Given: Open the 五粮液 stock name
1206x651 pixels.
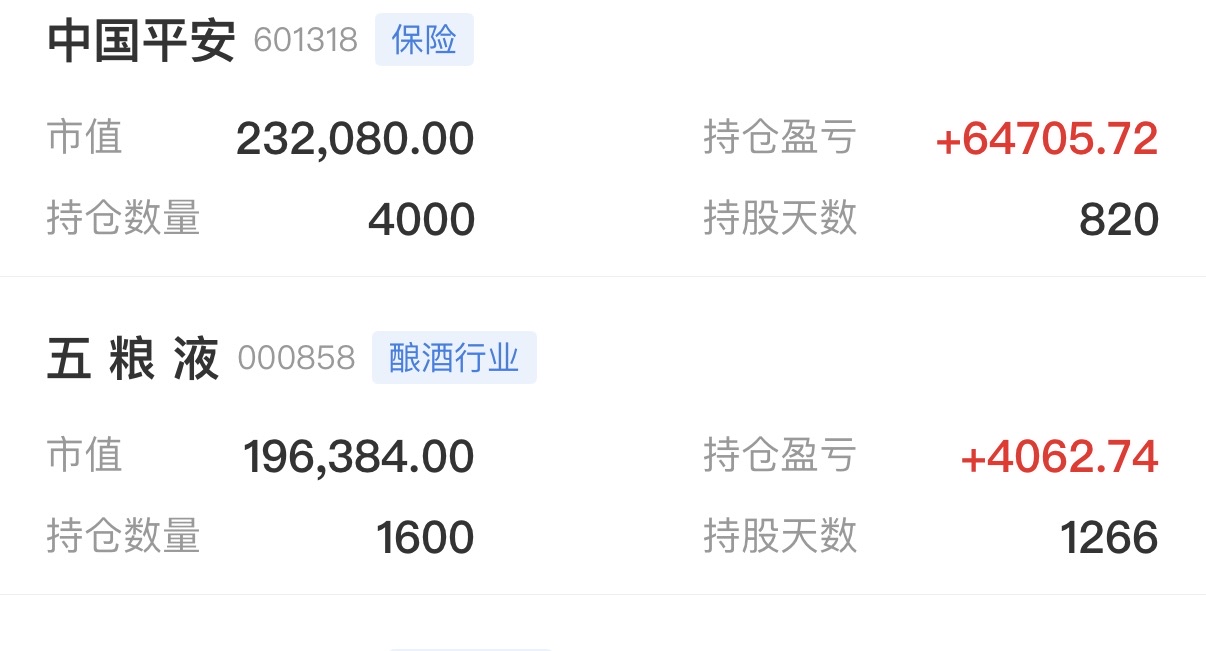Looking at the screenshot, I should click(x=133, y=359).
